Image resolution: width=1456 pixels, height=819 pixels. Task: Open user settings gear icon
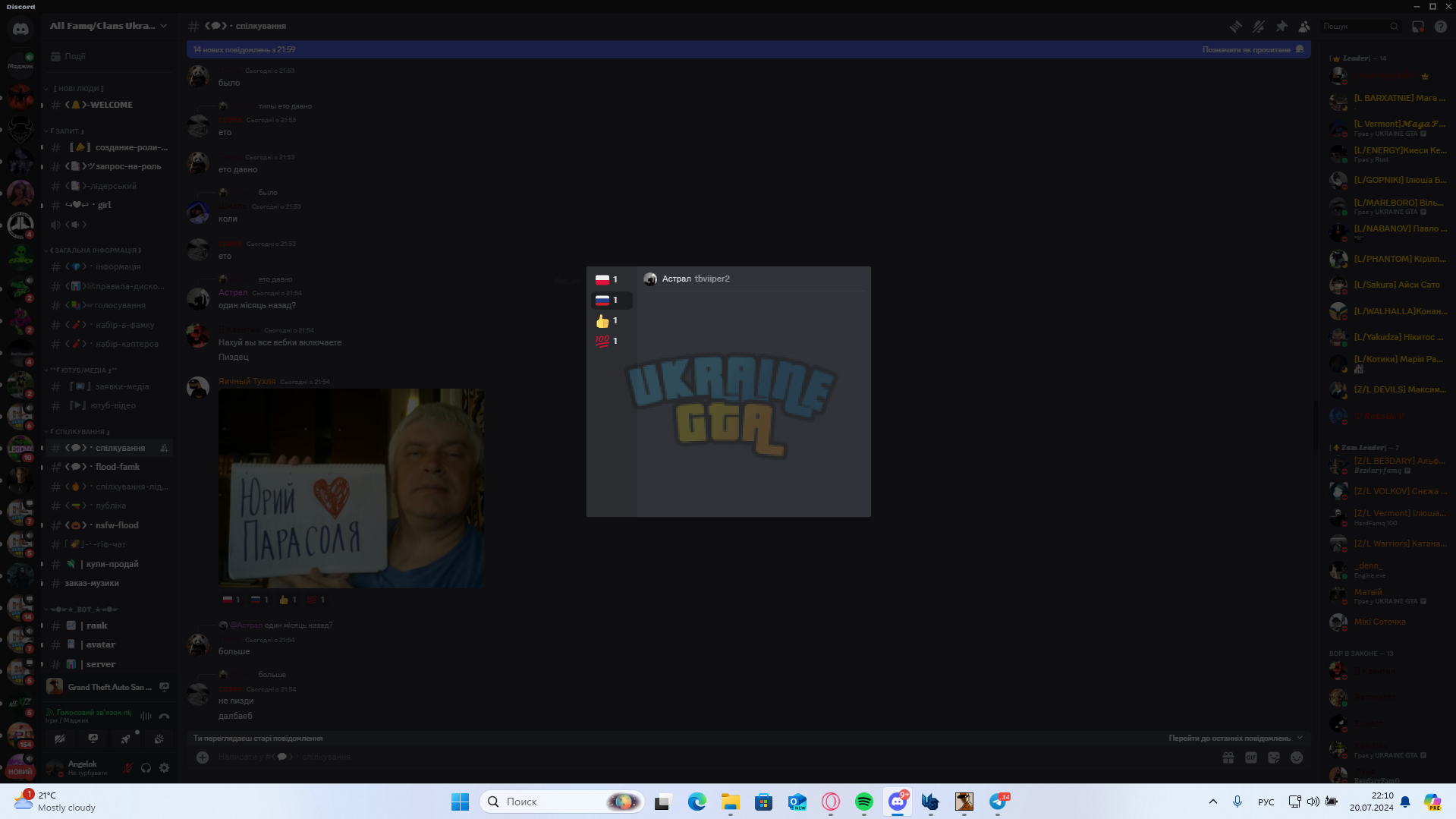tap(164, 768)
